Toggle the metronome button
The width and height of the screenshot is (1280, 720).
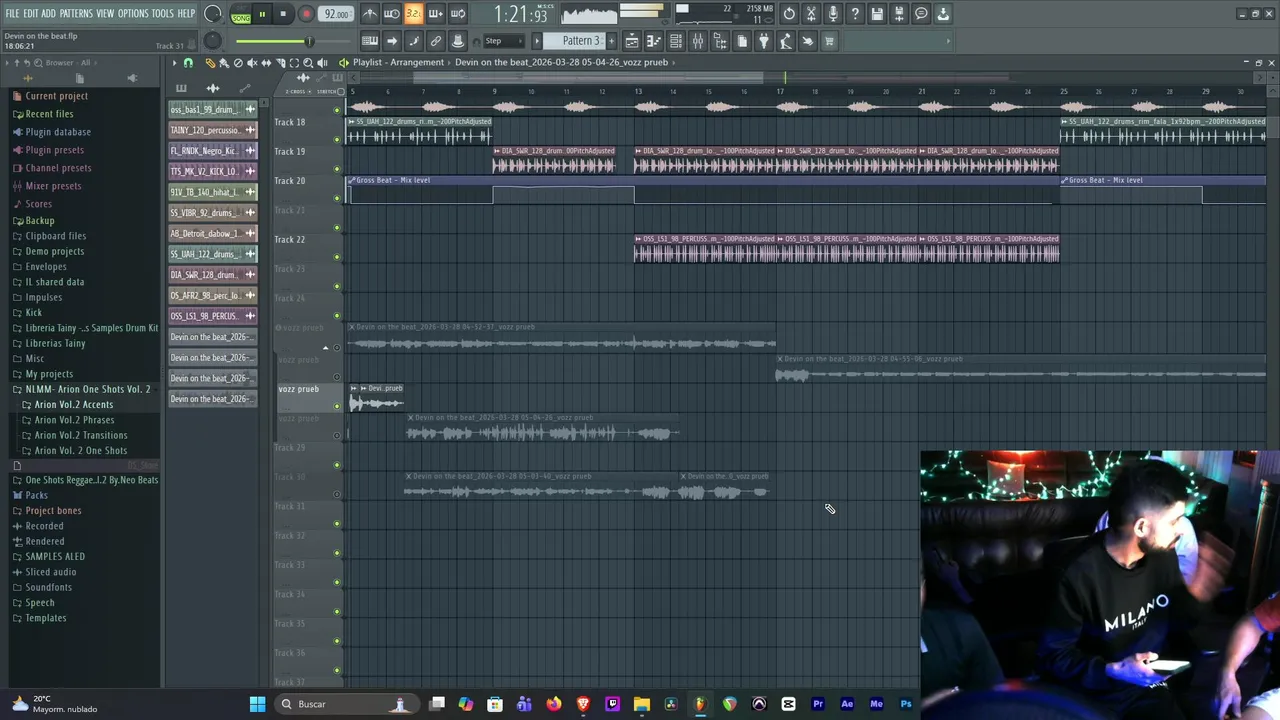pos(370,14)
